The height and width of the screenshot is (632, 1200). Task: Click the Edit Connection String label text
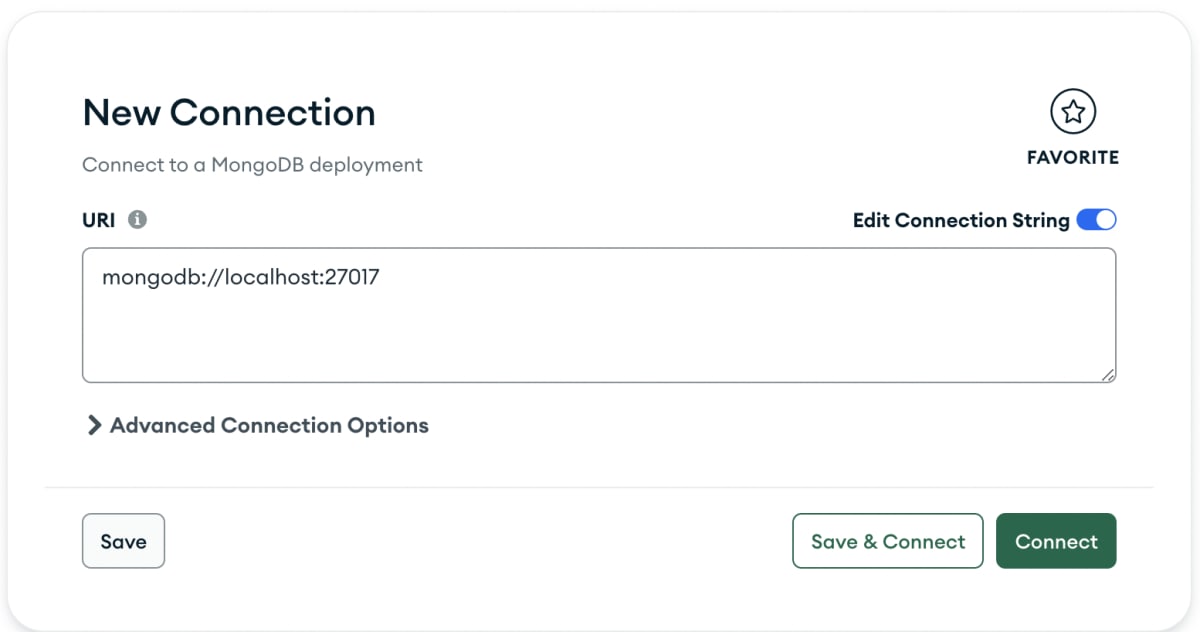pyautogui.click(x=960, y=220)
